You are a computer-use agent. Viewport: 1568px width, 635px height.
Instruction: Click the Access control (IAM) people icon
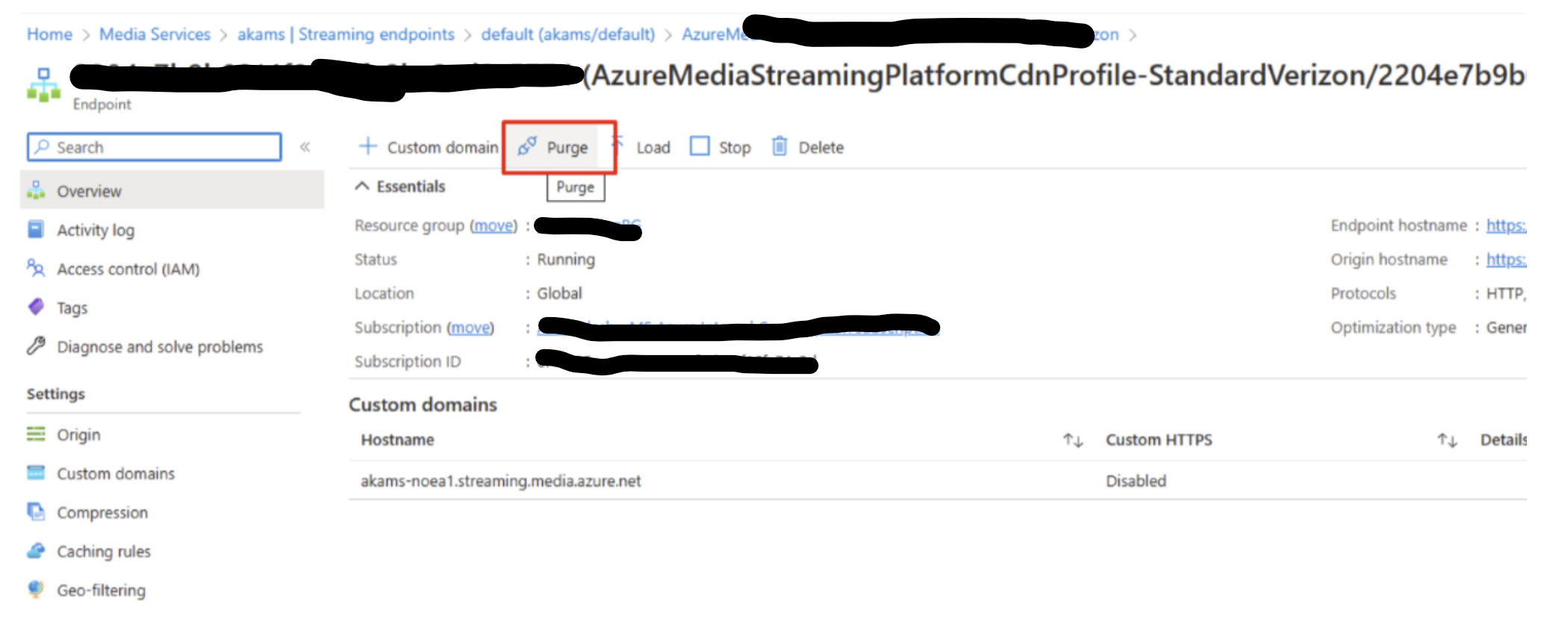pyautogui.click(x=36, y=268)
